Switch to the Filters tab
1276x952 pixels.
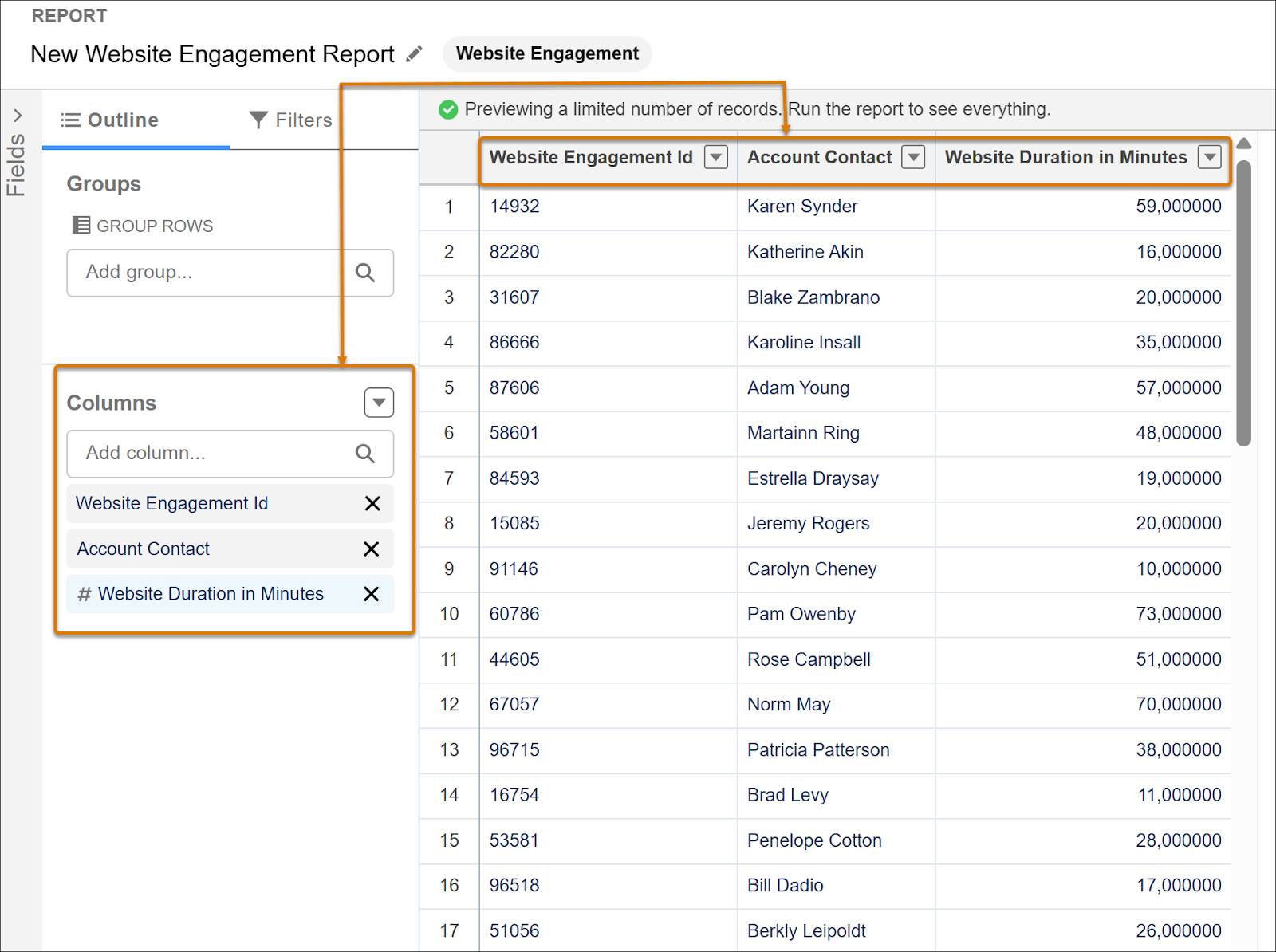click(290, 120)
